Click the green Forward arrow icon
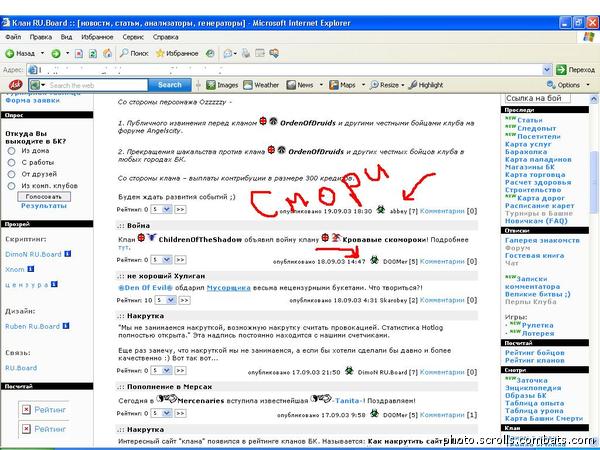This screenshot has height=450, width=600. pyautogui.click(x=56, y=54)
